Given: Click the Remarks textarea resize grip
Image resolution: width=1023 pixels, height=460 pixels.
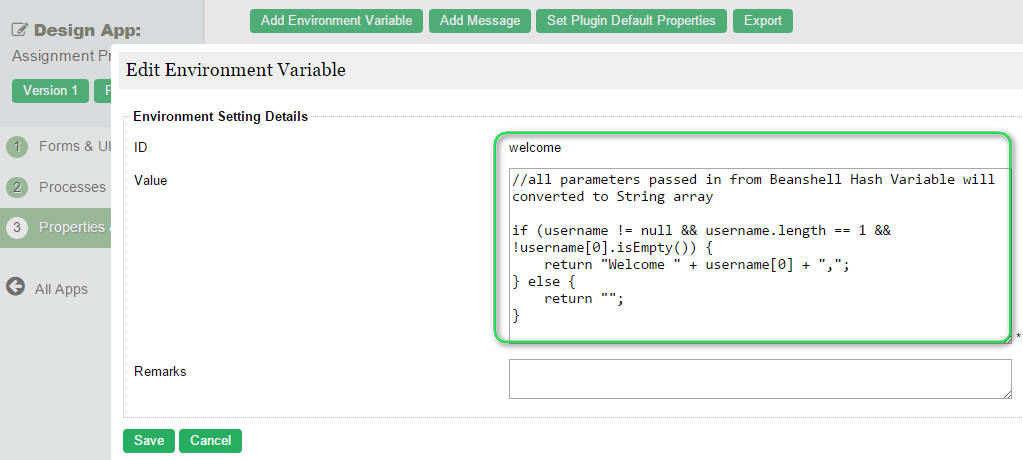Looking at the screenshot, I should click(1007, 393).
